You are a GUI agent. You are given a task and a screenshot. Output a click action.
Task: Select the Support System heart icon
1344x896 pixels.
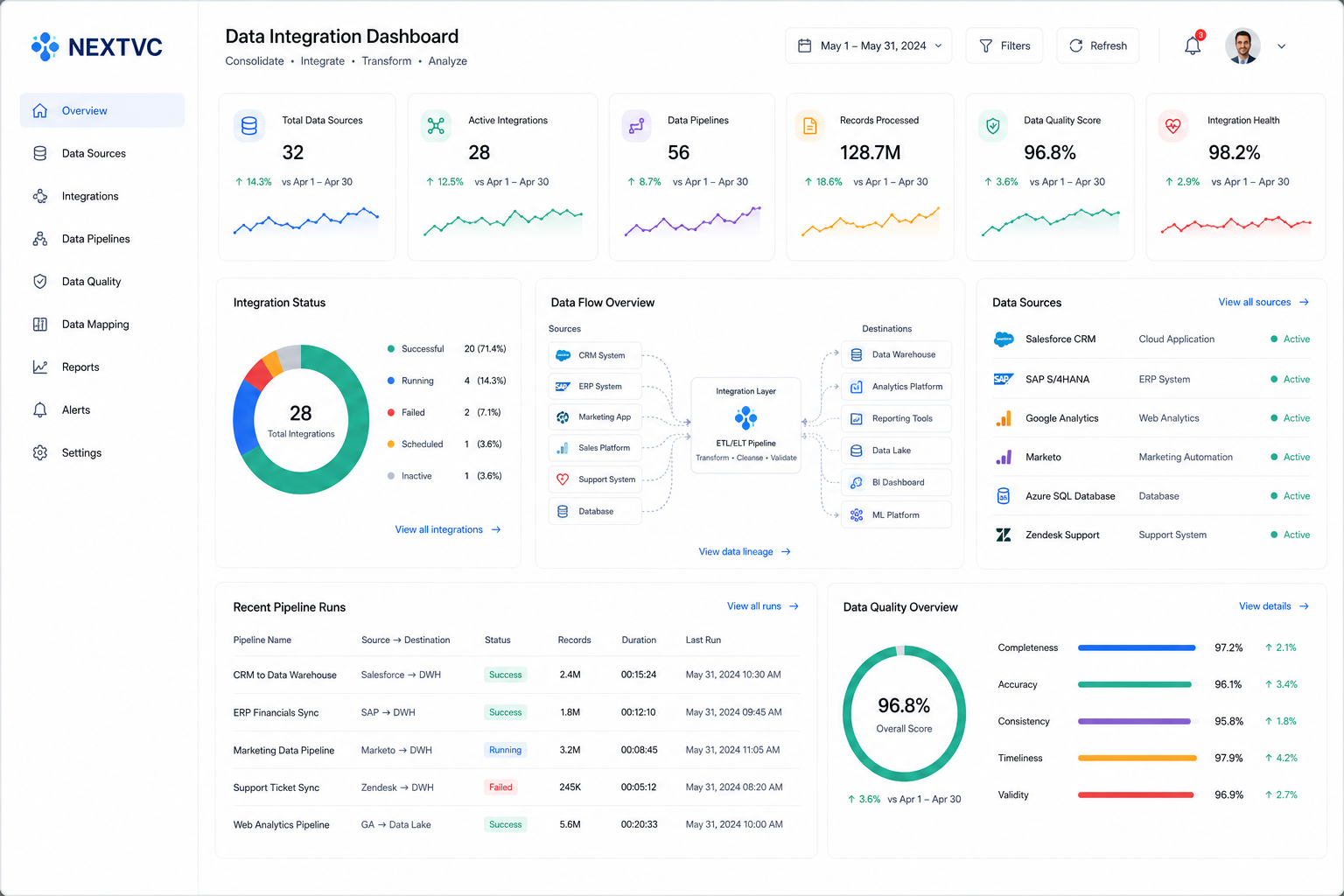pos(563,479)
